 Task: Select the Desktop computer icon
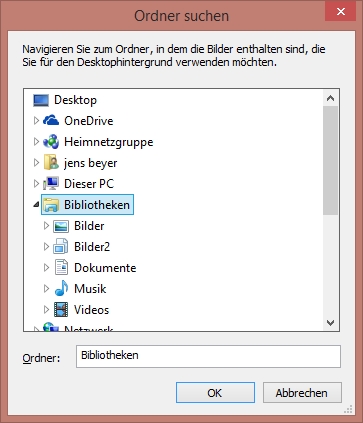click(41, 100)
